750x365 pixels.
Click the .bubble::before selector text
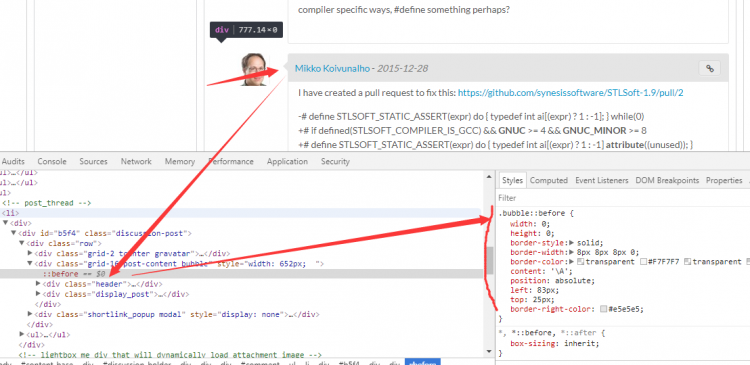coord(532,213)
